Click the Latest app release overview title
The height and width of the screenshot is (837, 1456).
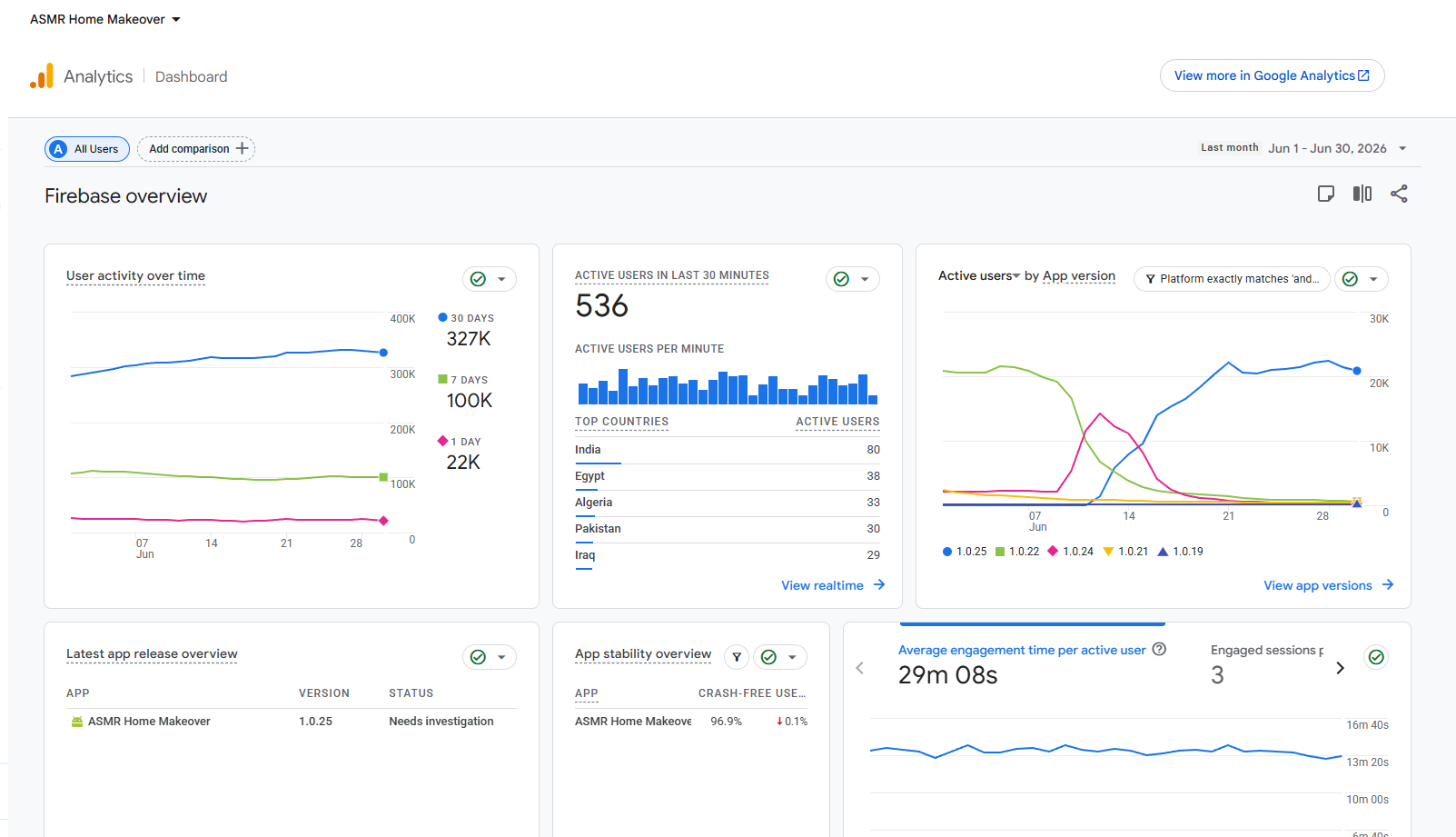coord(152,654)
